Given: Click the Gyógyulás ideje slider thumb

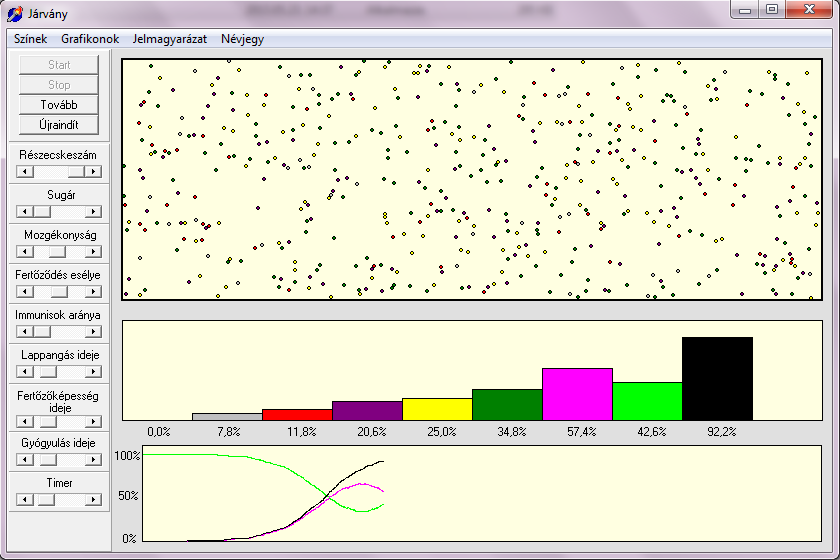Looking at the screenshot, I should [x=48, y=459].
